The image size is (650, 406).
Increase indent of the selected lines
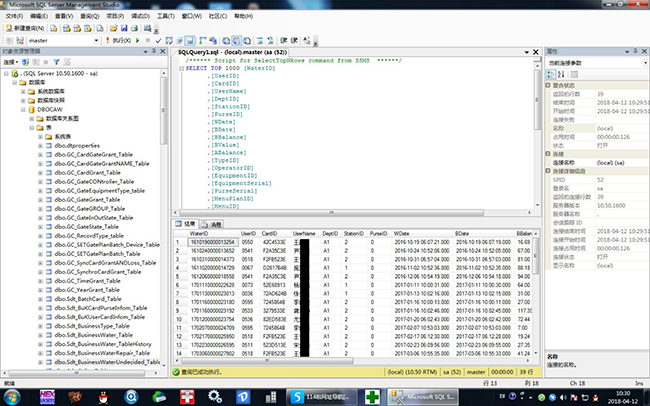click(294, 41)
